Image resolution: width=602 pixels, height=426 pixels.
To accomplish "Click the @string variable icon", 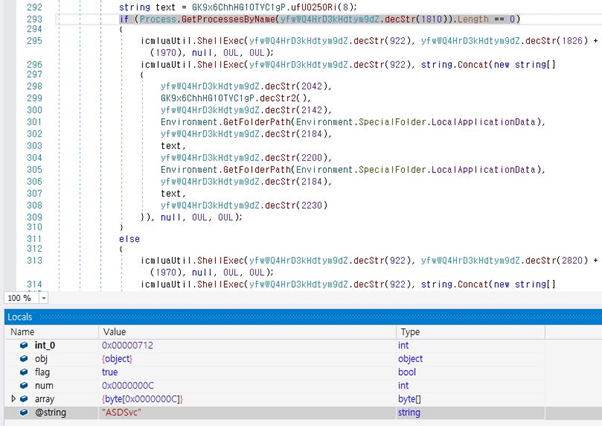I will (23, 412).
